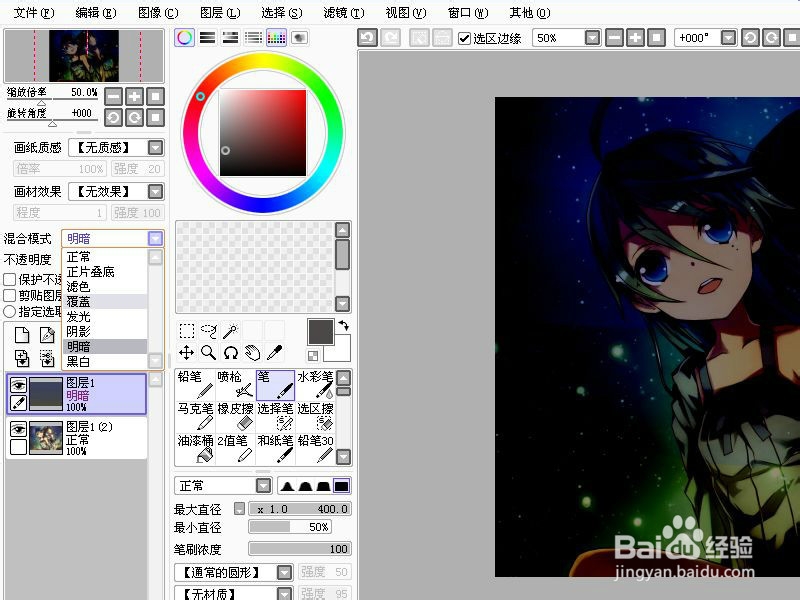
Task: Open the 画纸质感 paper texture dropdown
Action: click(x=156, y=148)
